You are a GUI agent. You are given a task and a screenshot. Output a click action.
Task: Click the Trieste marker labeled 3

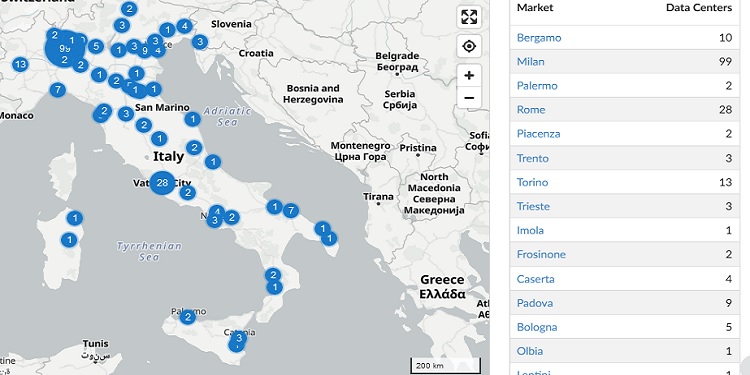(x=200, y=42)
